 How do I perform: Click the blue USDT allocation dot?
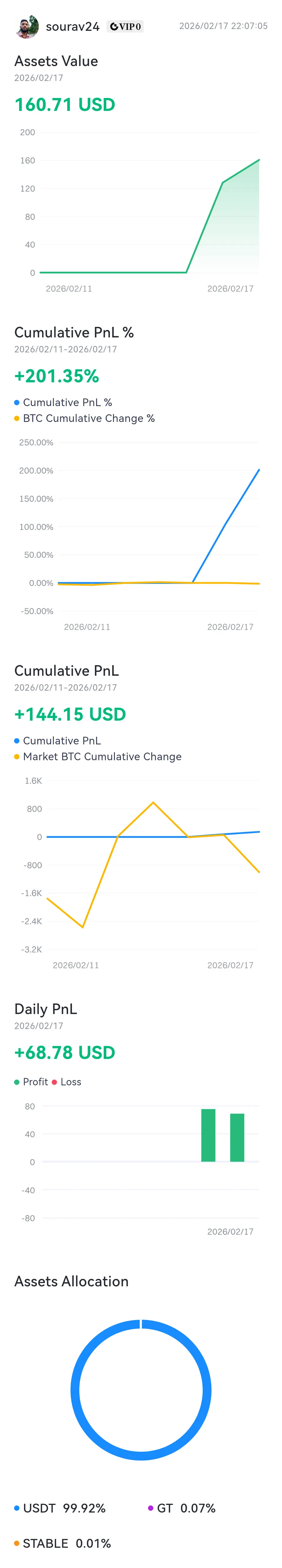coord(17,1508)
